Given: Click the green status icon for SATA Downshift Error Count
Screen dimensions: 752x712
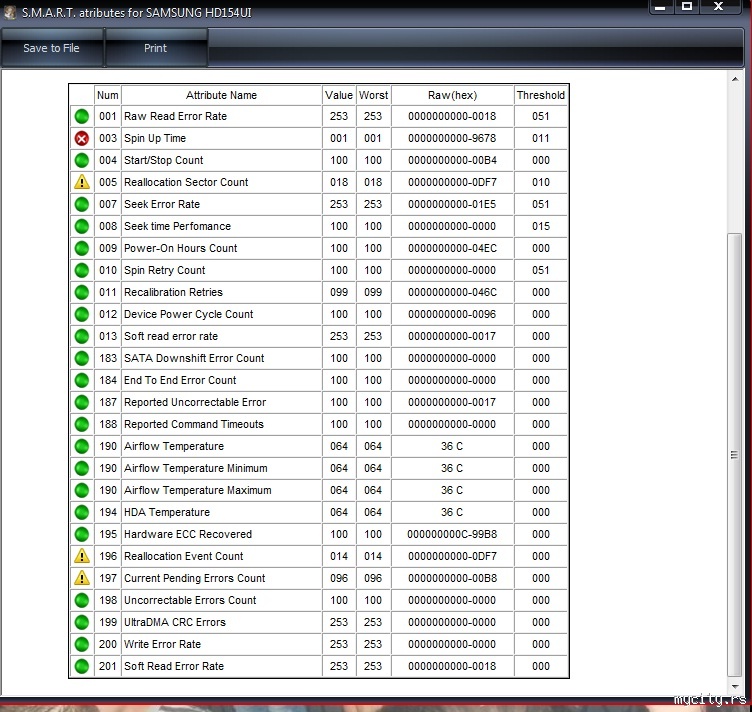Looking at the screenshot, I should [x=82, y=358].
